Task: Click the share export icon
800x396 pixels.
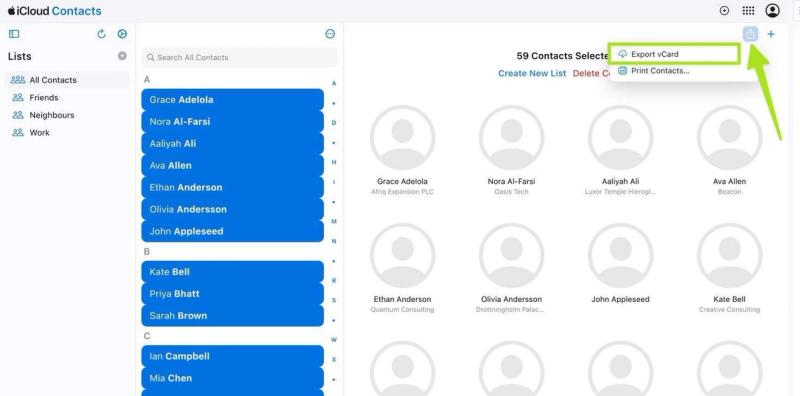Action: [x=750, y=34]
